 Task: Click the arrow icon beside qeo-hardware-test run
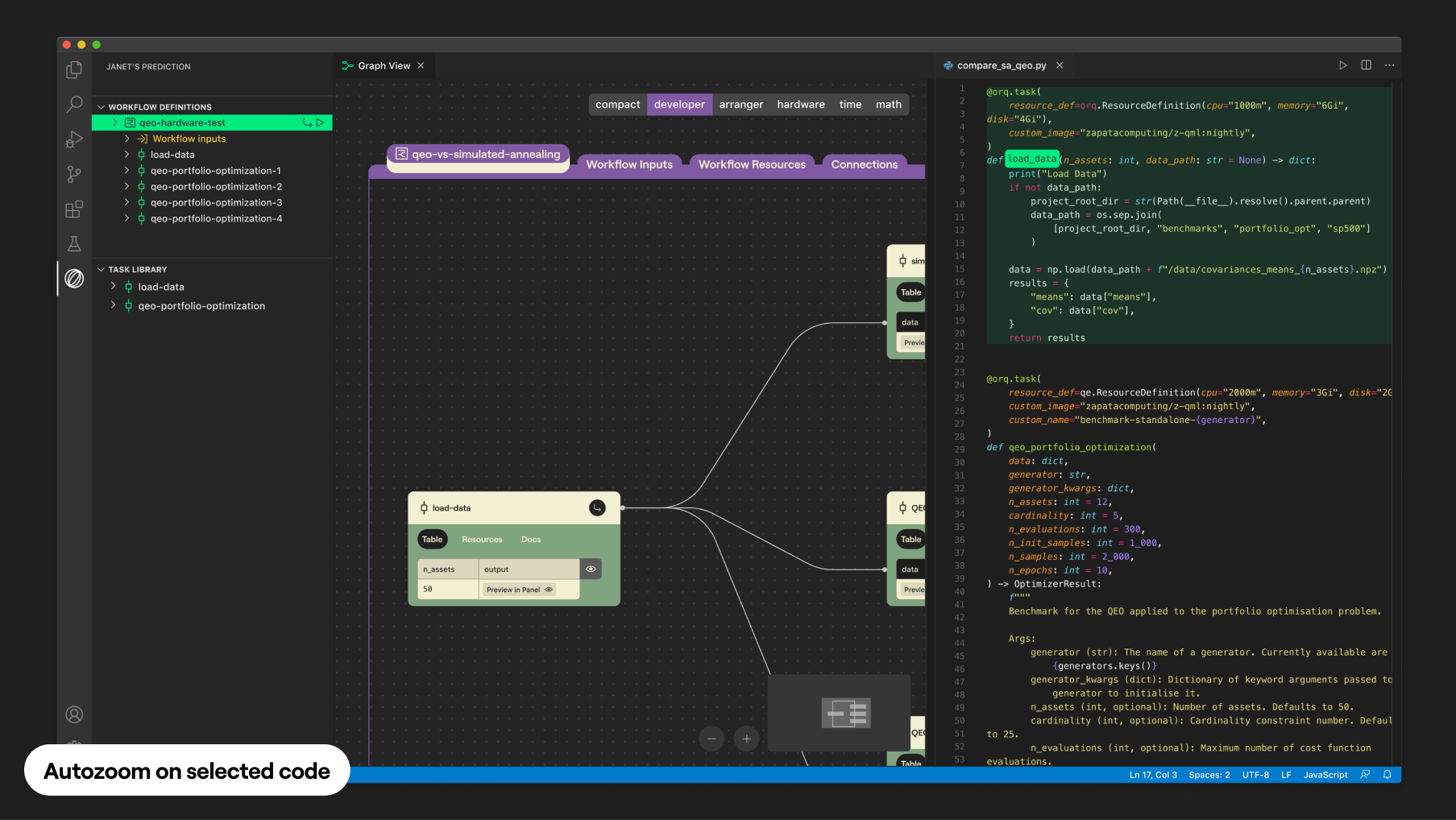click(307, 122)
